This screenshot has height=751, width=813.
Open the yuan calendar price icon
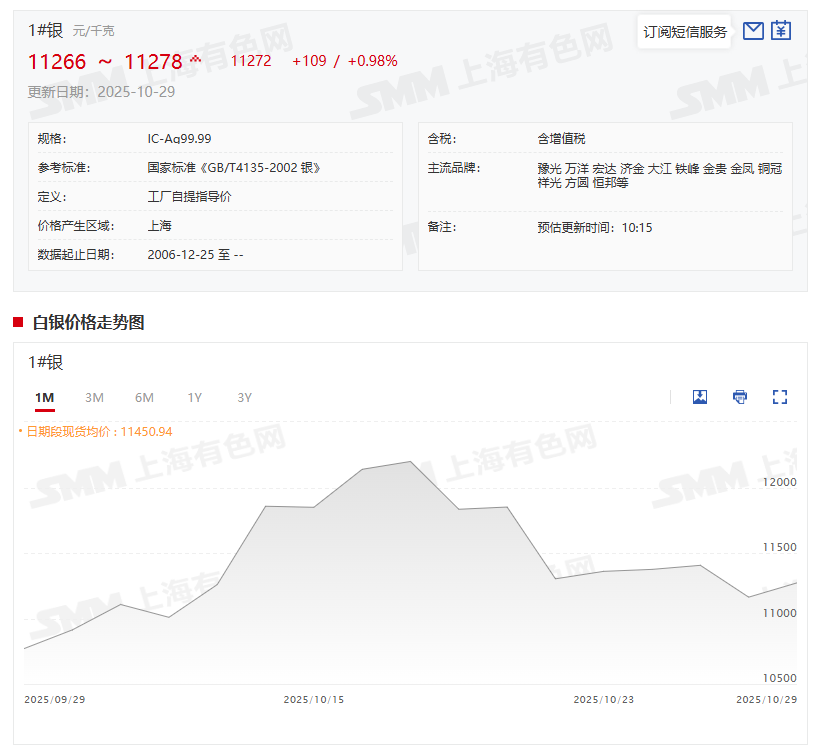click(781, 31)
